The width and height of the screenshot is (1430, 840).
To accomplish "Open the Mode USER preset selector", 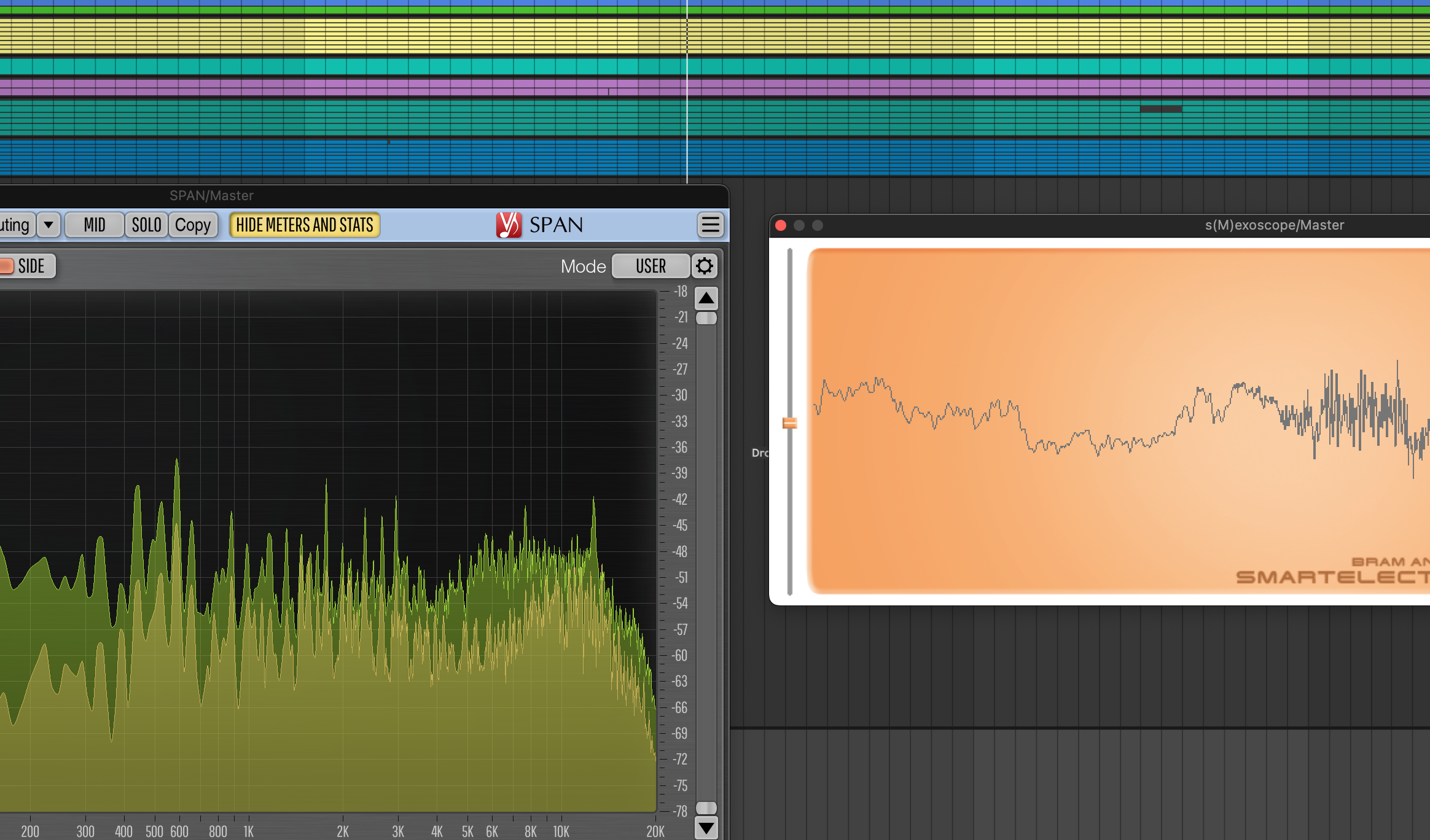I will pyautogui.click(x=651, y=266).
